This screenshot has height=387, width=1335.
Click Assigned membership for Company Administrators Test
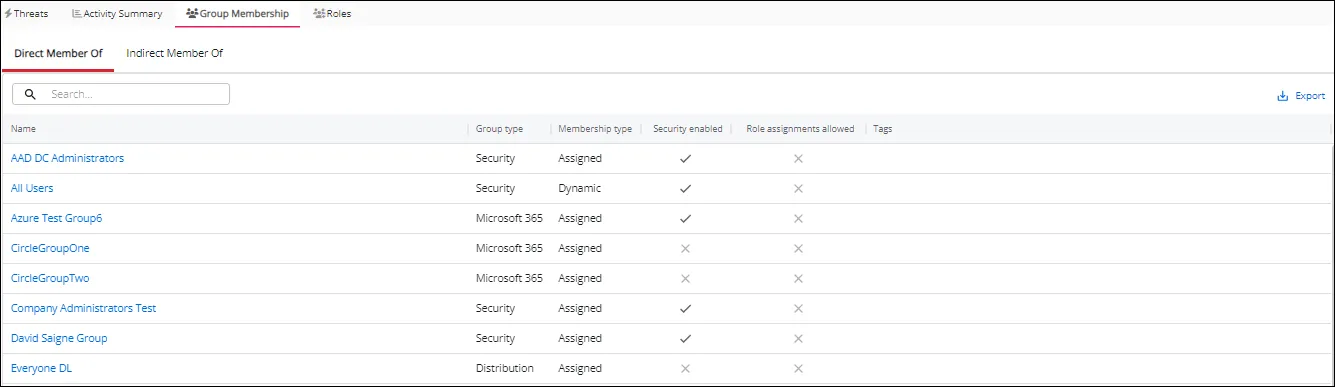pyautogui.click(x=580, y=308)
